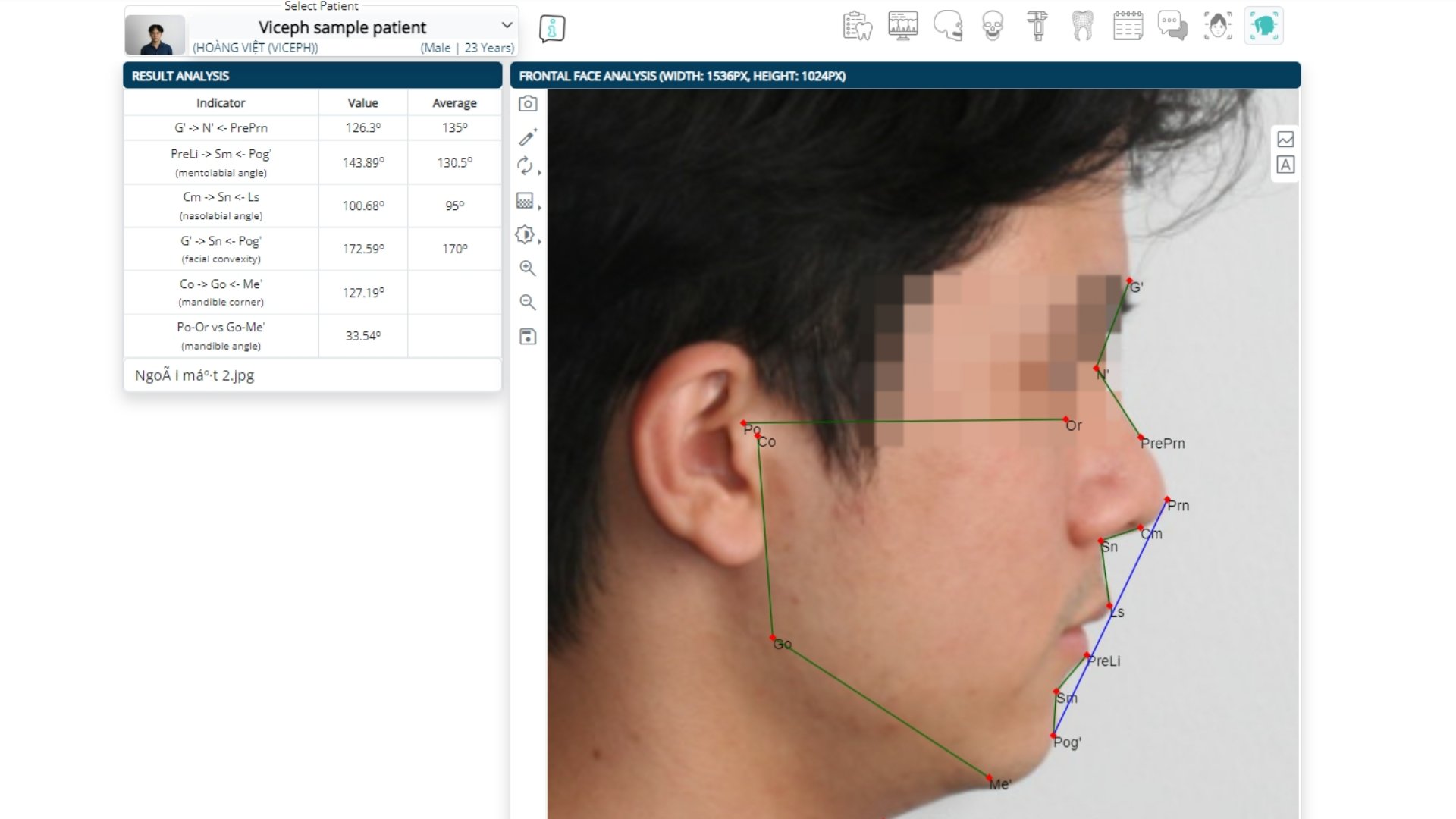Select the landmark pencil tool
Image resolution: width=1456 pixels, height=819 pixels.
coord(528,137)
